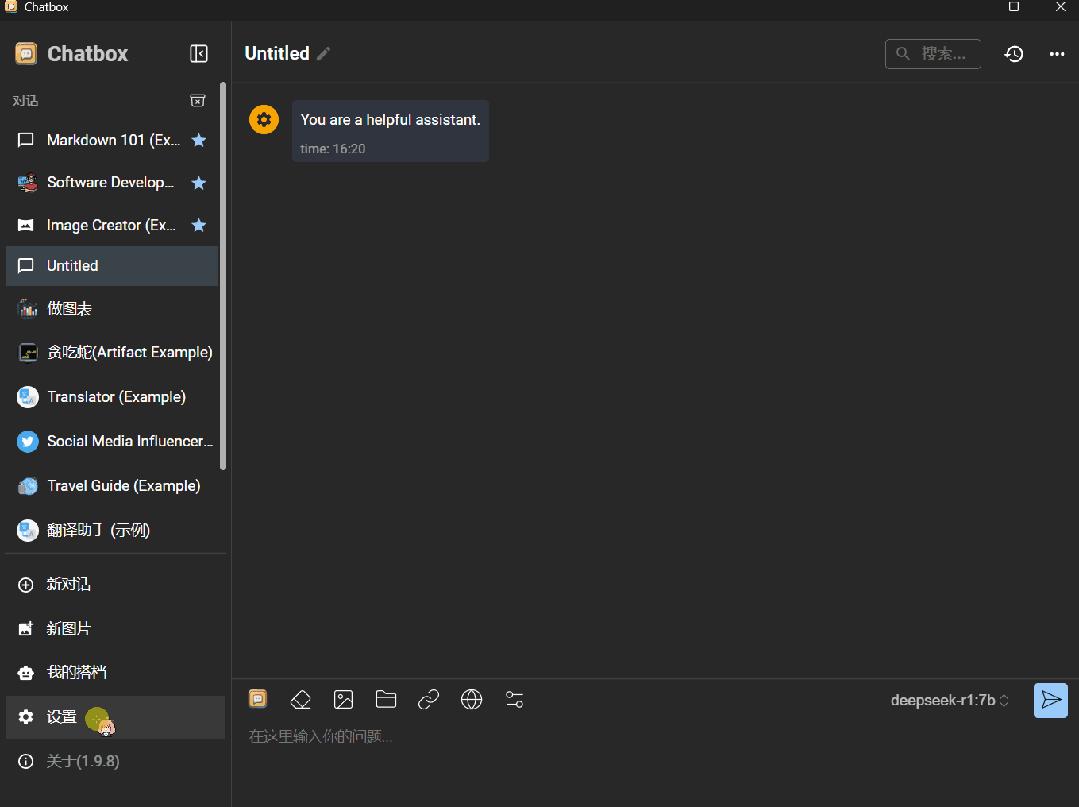
Task: Open the three-dots more options menu
Action: coord(1057,54)
